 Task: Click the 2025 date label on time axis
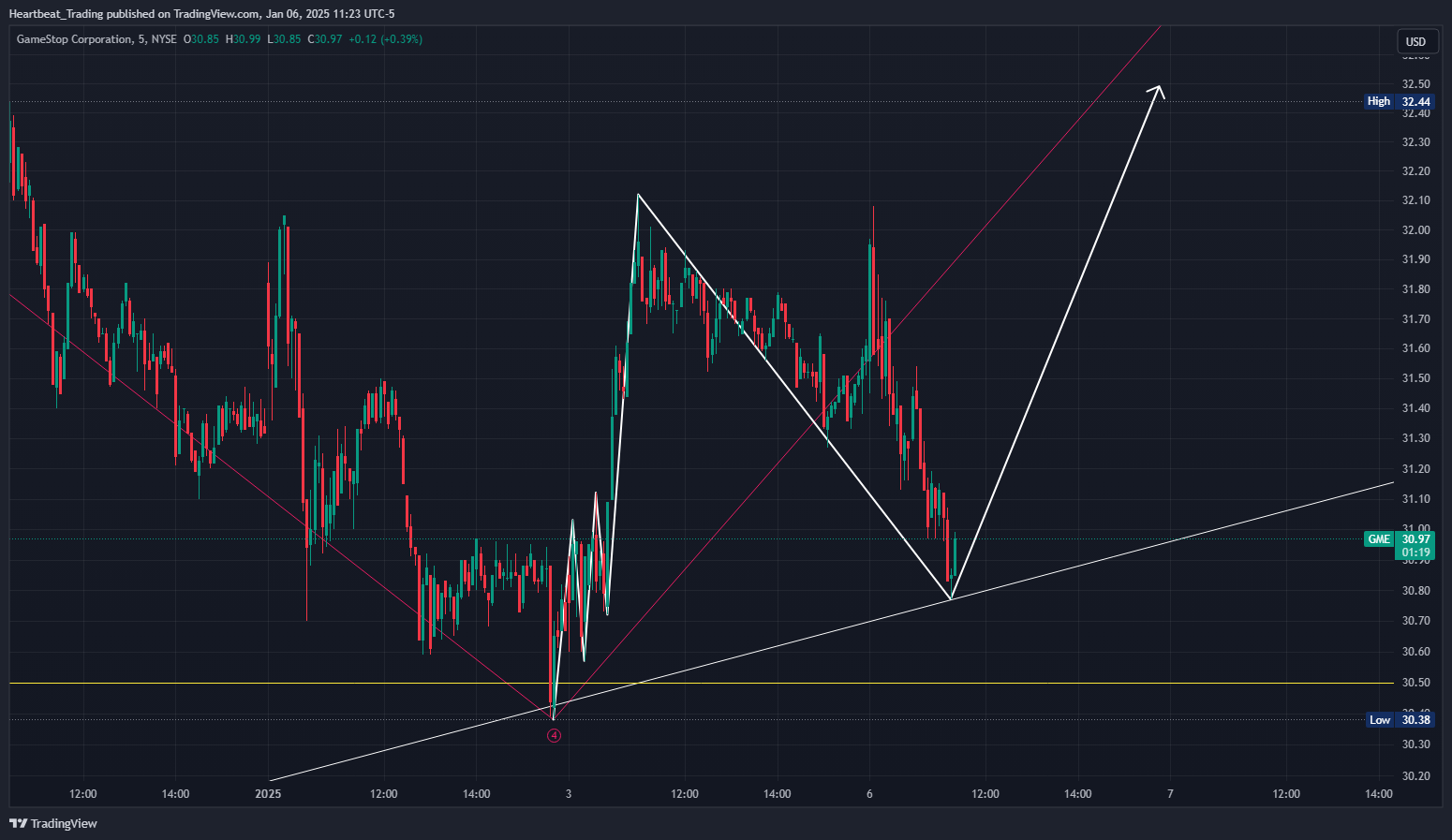268,793
